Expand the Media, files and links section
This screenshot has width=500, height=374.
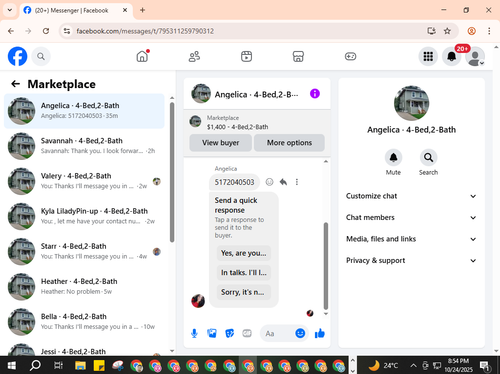[x=411, y=239]
